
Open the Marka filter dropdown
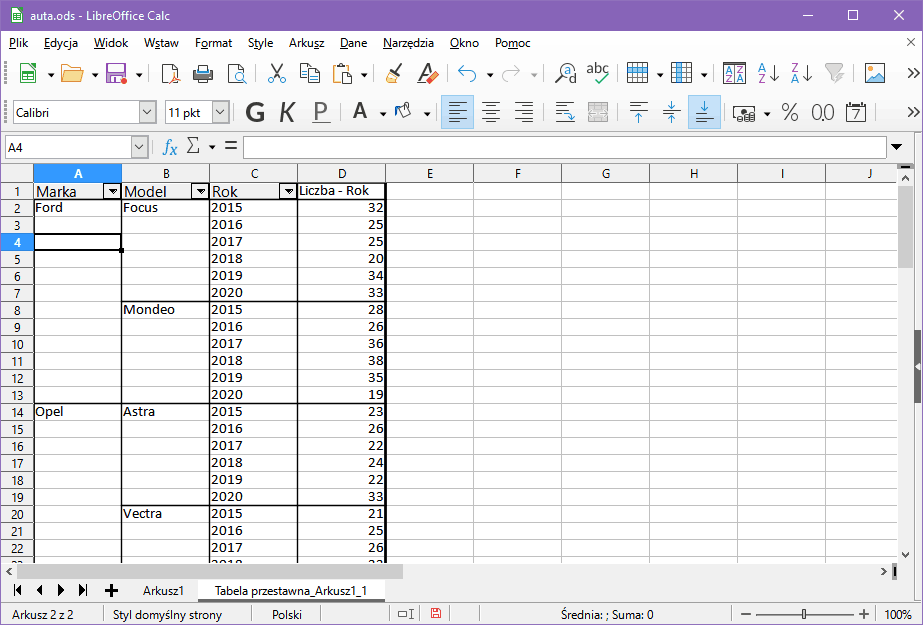[112, 191]
